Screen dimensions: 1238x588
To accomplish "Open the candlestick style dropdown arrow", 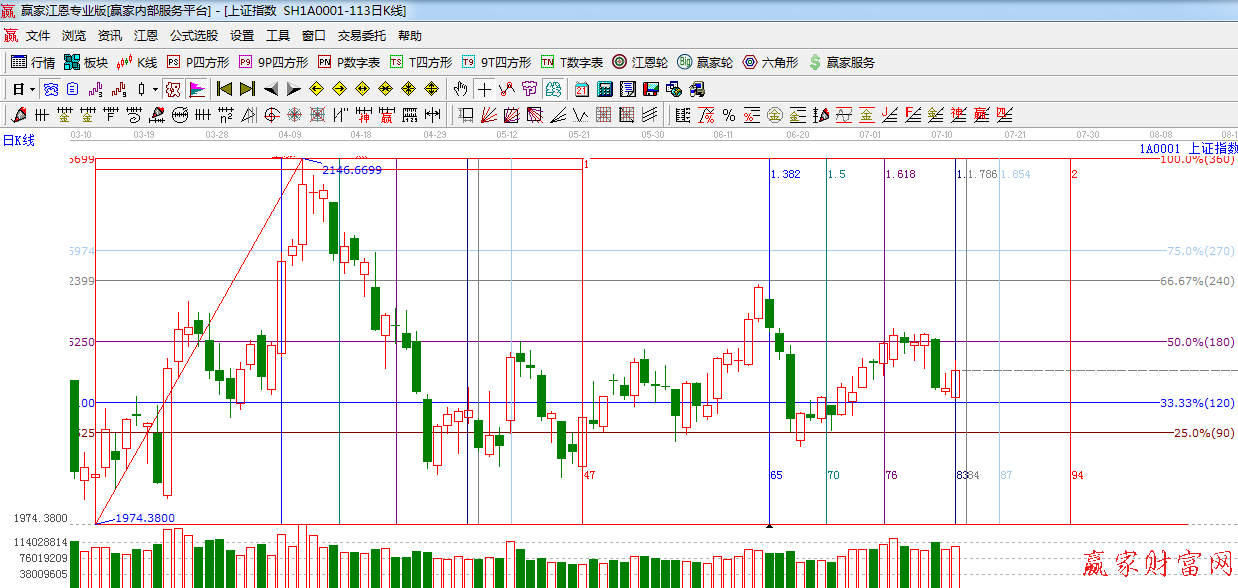I will coord(155,89).
